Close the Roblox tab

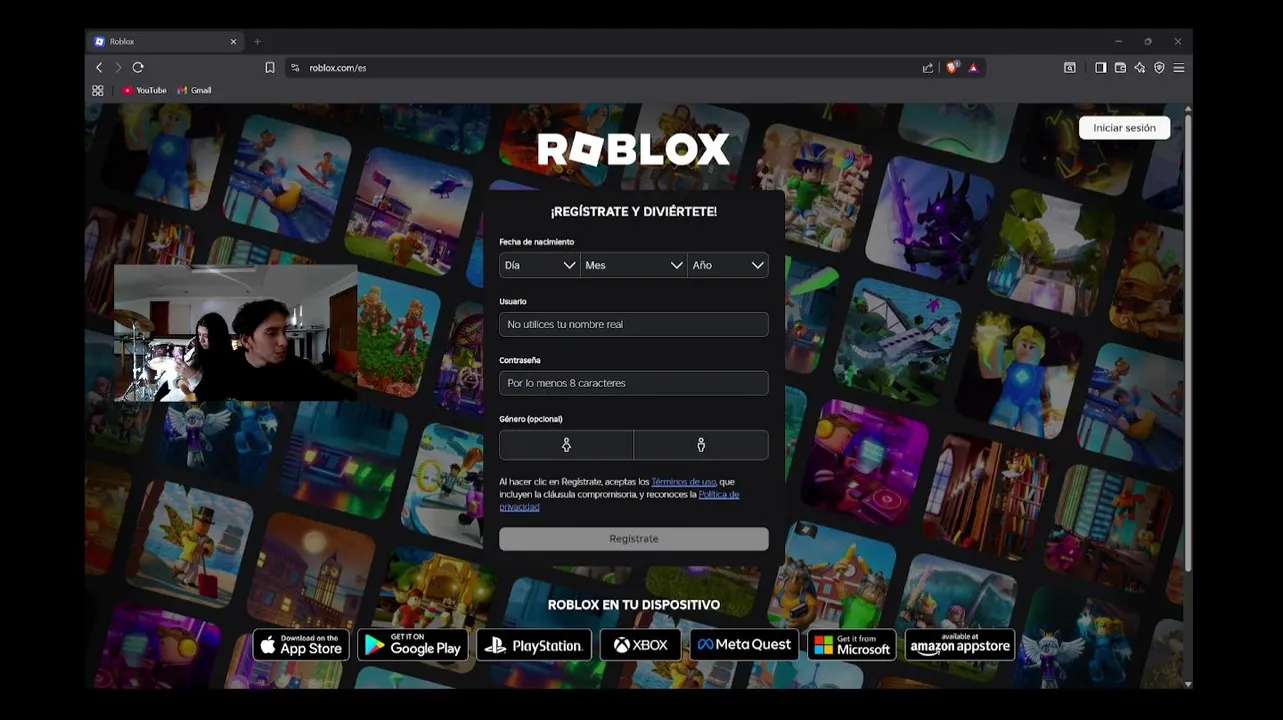tap(233, 42)
